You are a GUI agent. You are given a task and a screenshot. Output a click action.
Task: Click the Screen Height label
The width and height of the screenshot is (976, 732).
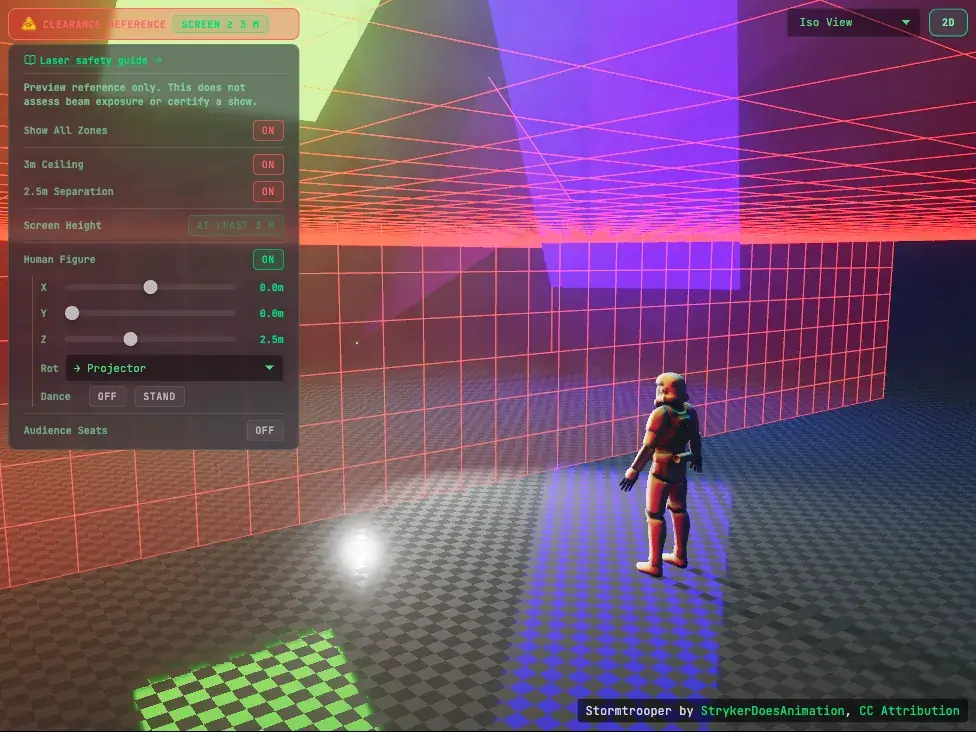pos(62,225)
